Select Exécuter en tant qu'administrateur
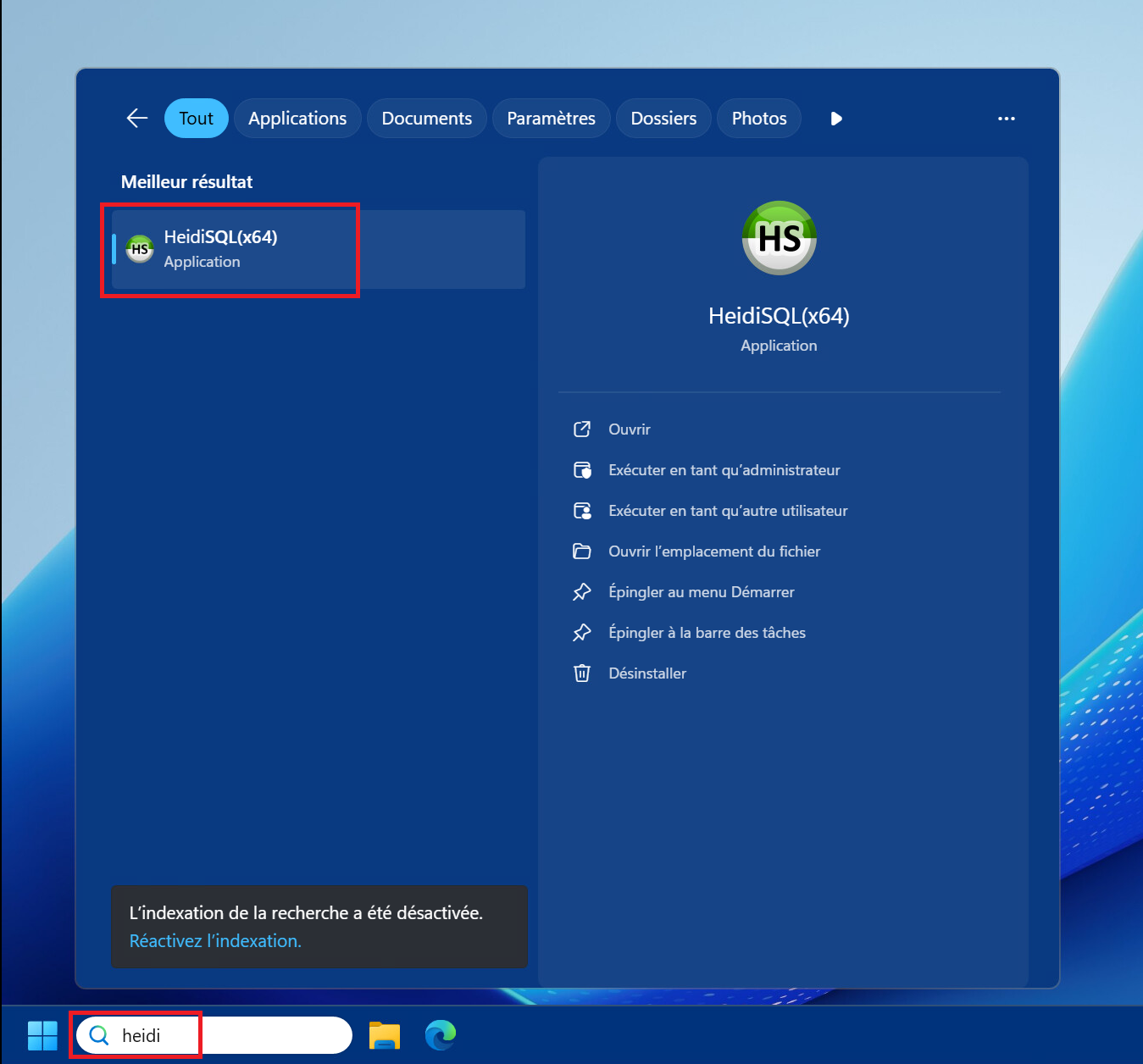The width and height of the screenshot is (1143, 1064). pos(724,470)
